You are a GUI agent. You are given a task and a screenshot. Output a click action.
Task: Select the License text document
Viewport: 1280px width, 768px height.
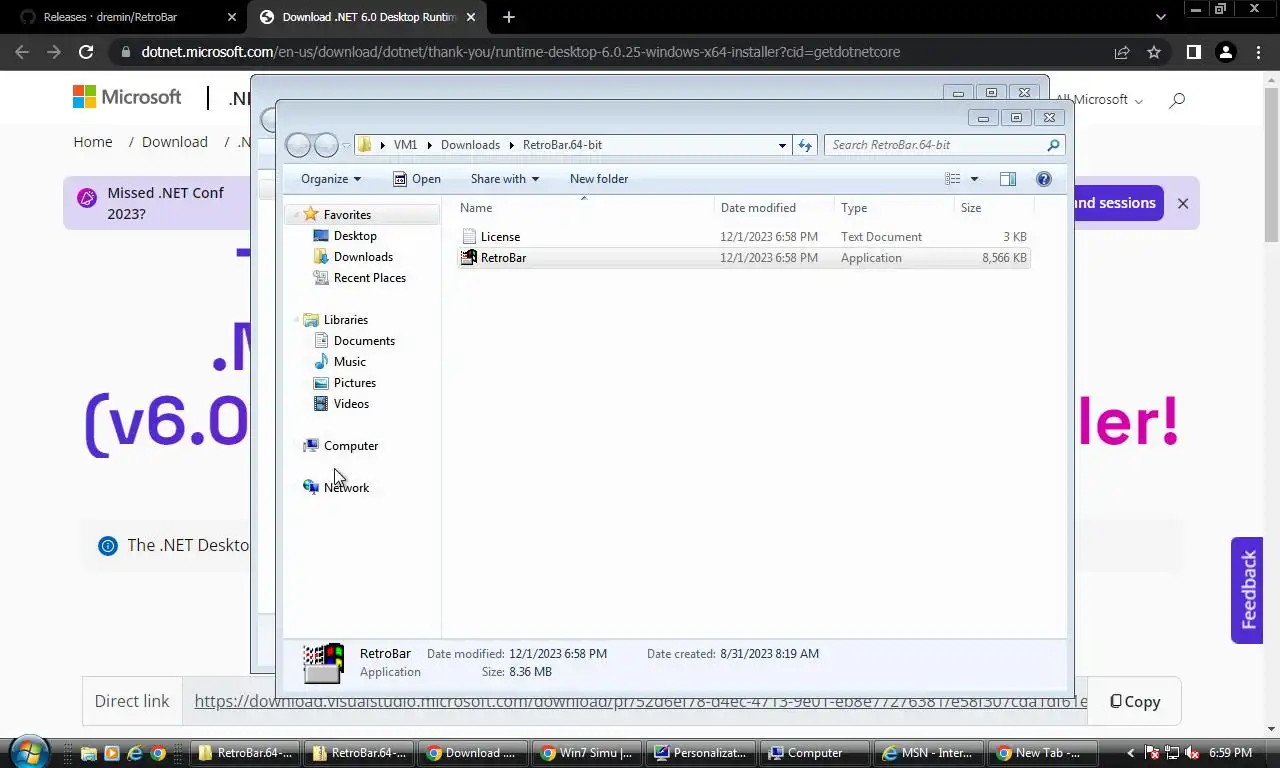pos(743,237)
